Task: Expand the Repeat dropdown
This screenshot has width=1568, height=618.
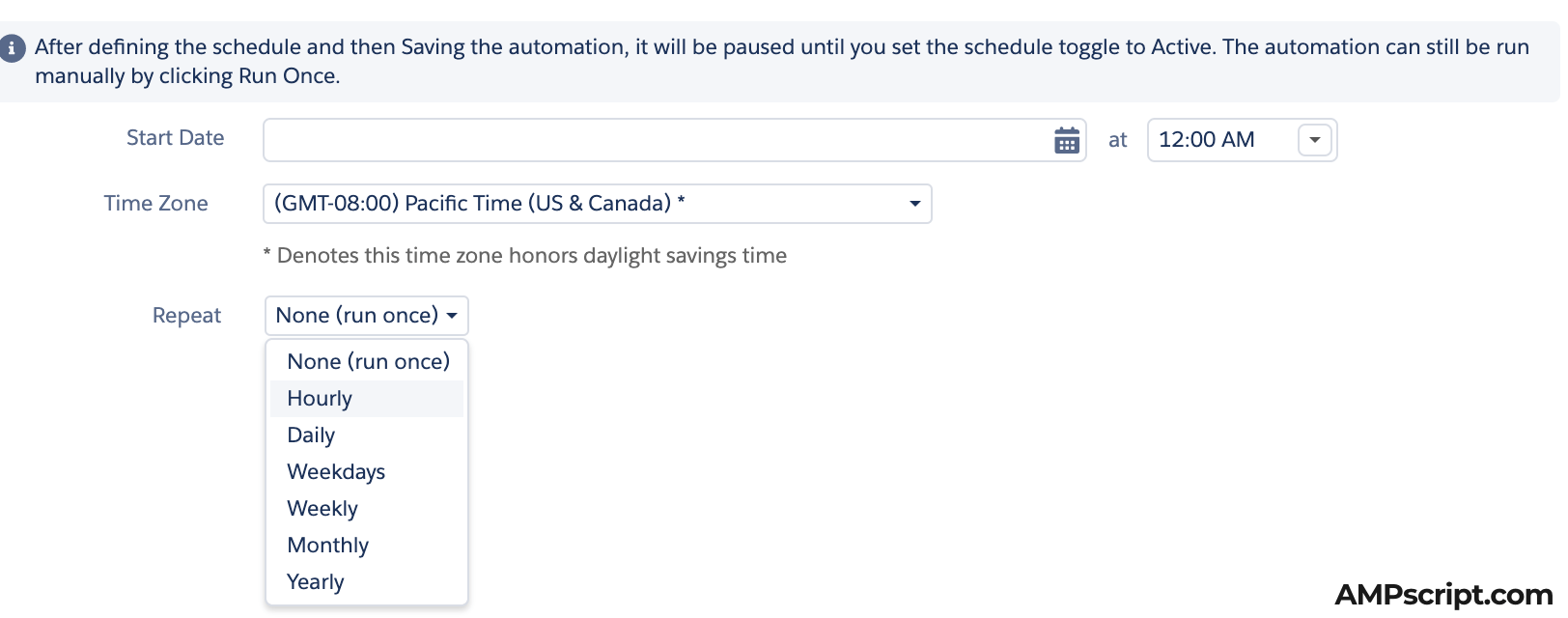Action: (366, 315)
